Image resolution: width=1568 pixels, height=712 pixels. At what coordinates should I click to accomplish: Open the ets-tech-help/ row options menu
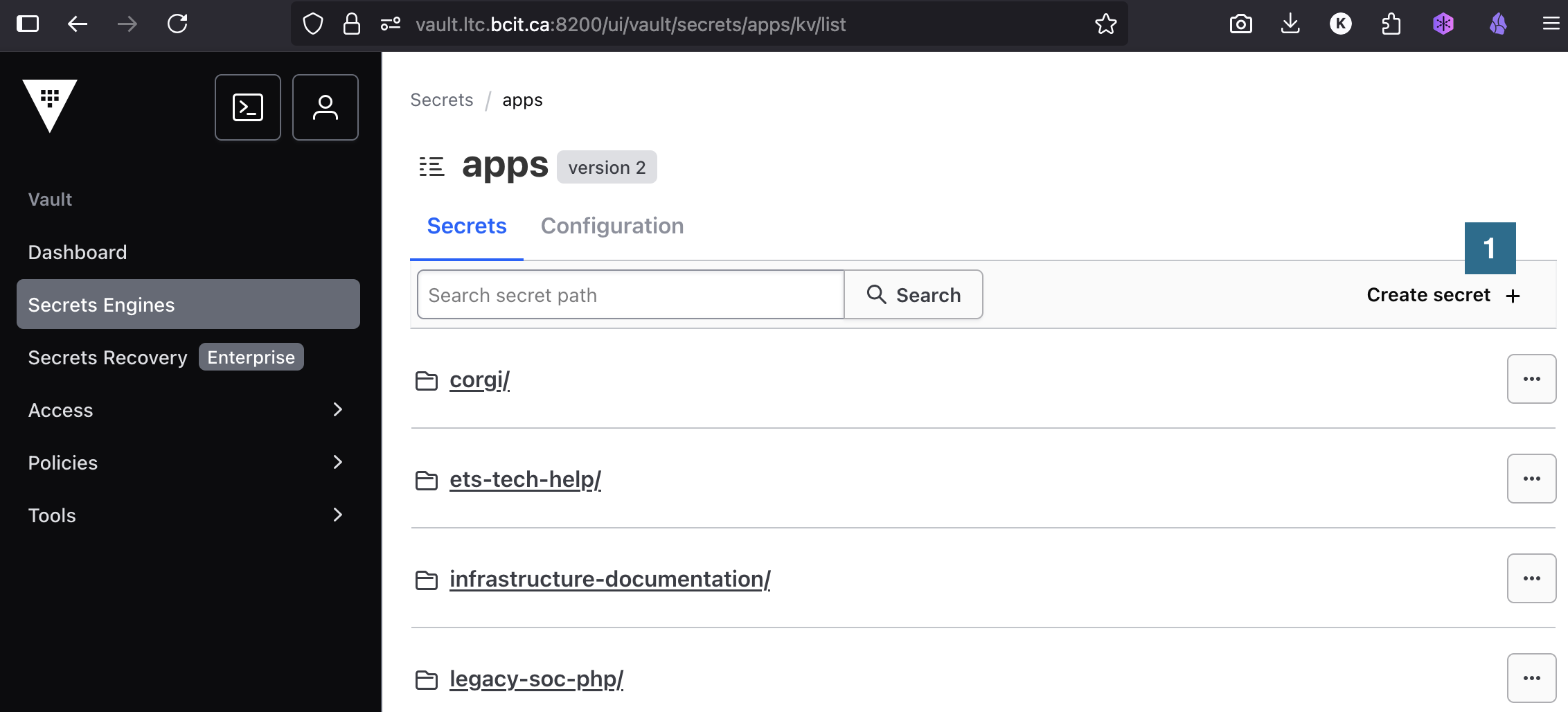click(x=1531, y=479)
